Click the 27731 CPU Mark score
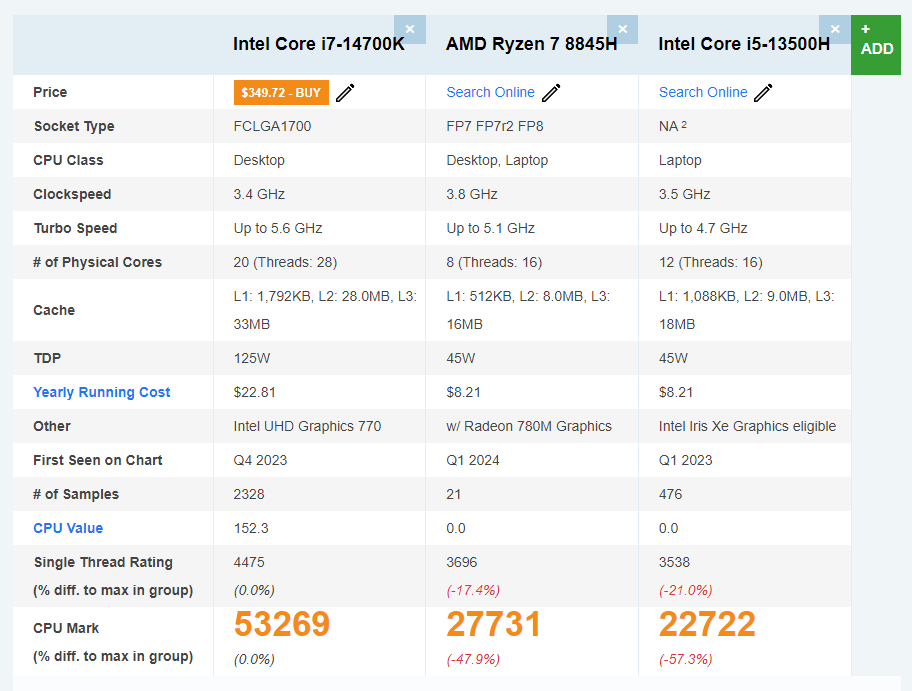 click(494, 624)
